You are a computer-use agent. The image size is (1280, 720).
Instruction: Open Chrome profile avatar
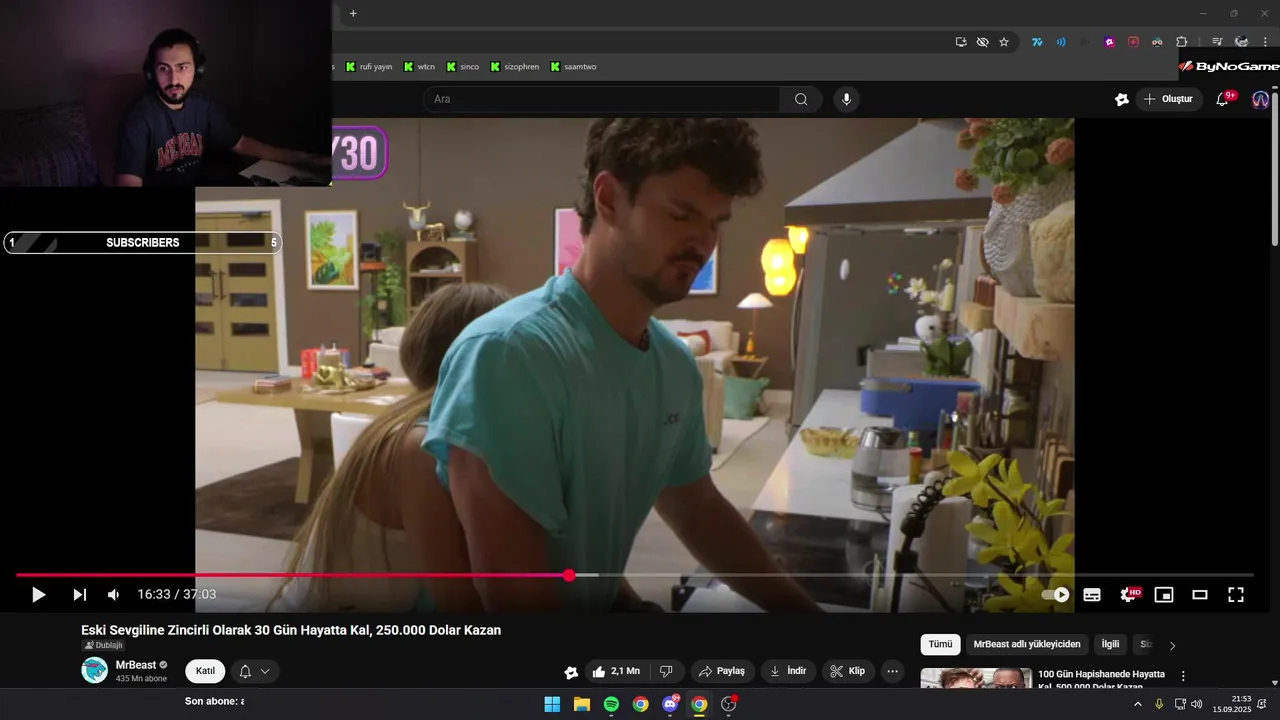[x=1241, y=42]
